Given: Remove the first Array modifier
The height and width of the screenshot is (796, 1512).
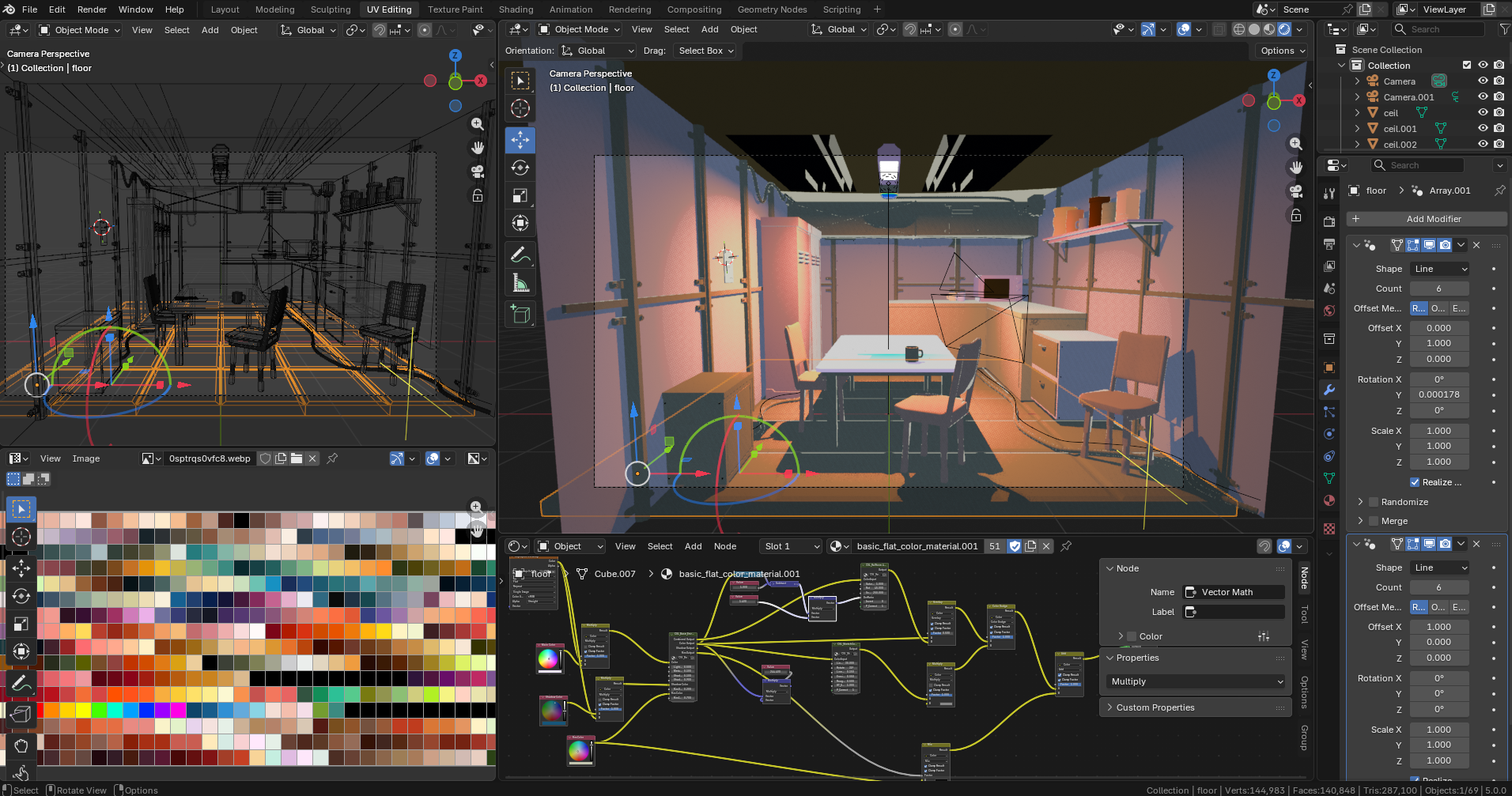Looking at the screenshot, I should (x=1476, y=245).
